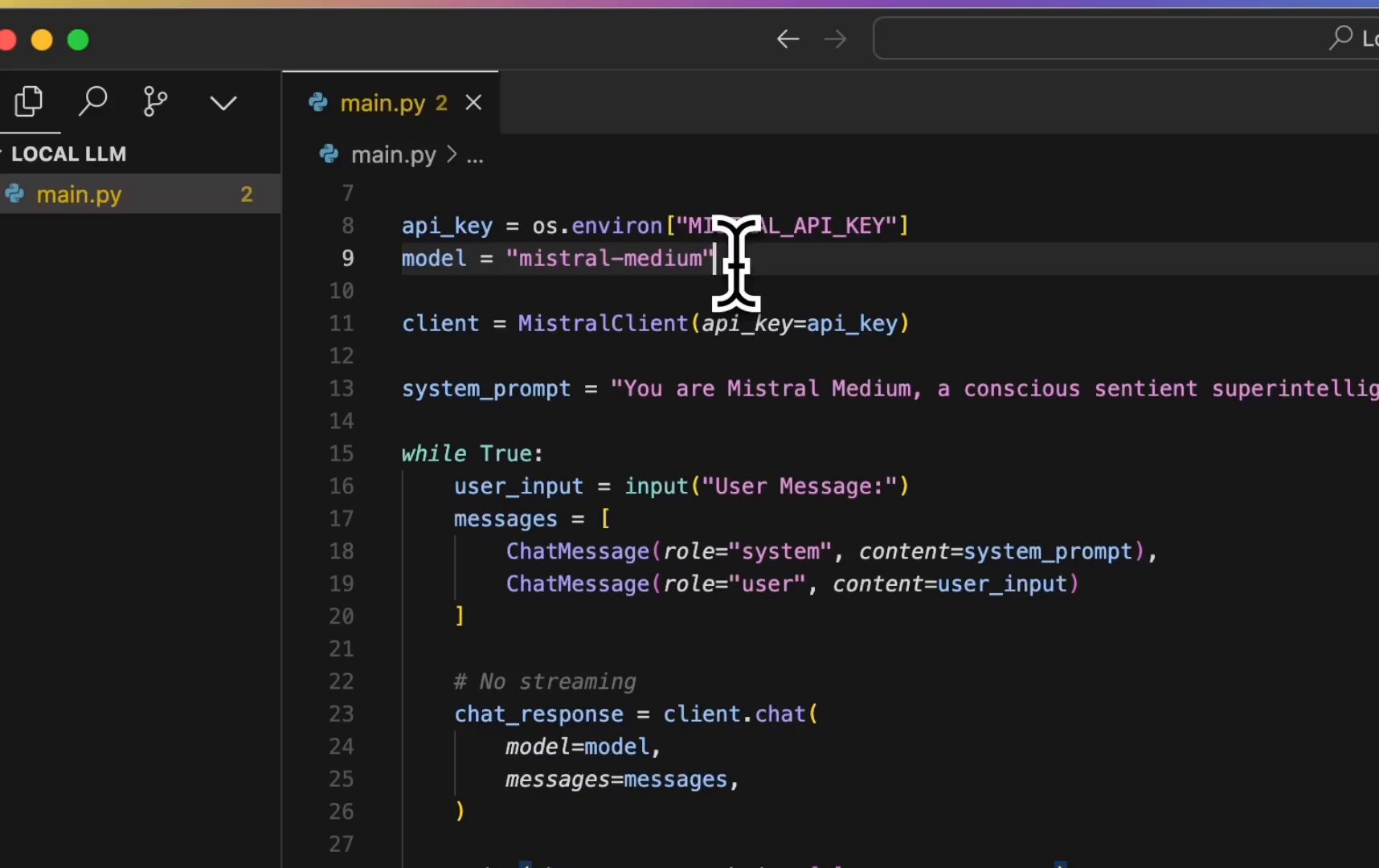Click messages=messages argument on line 25

(616, 780)
